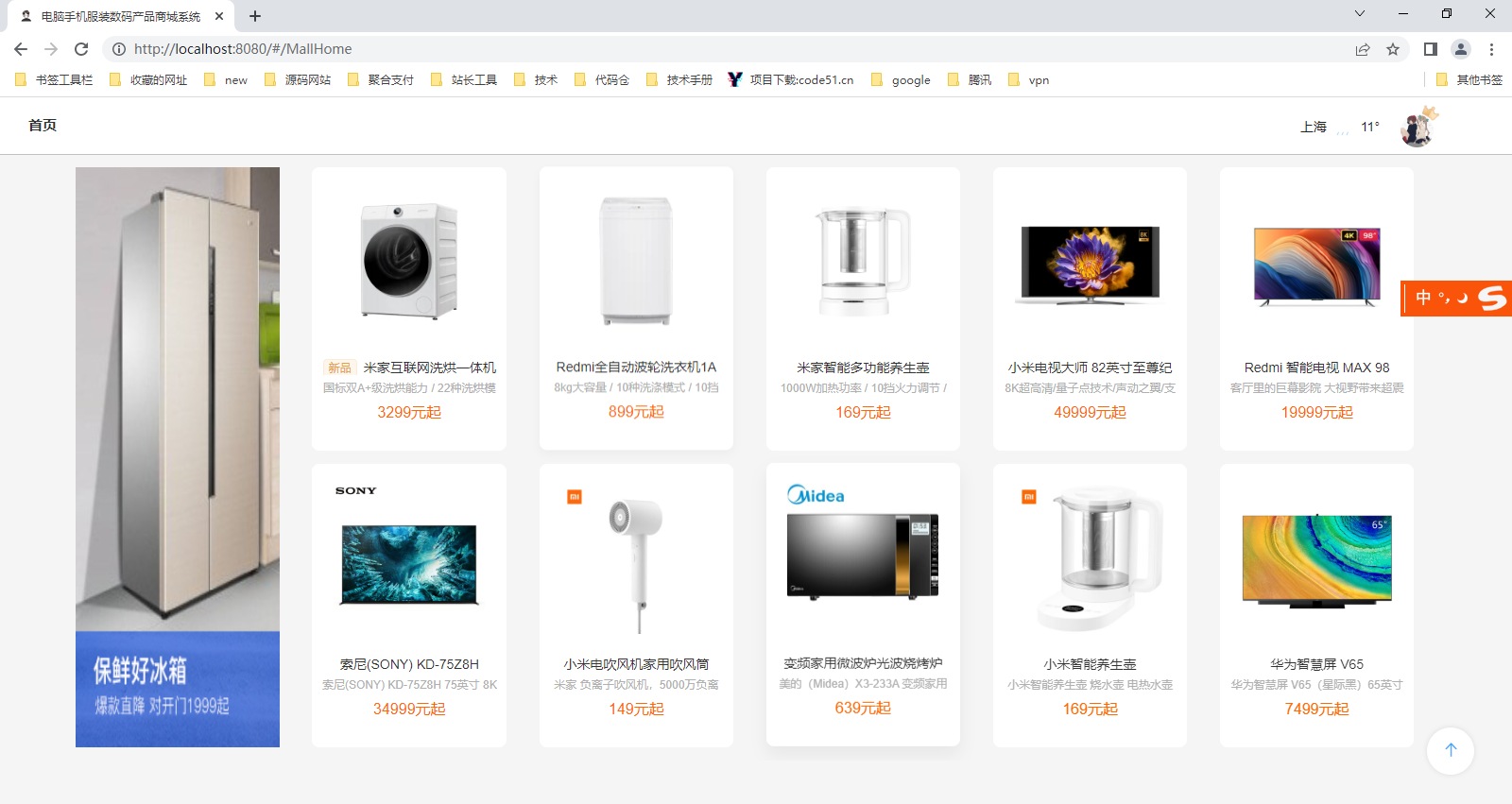Open the browser side panel

1431,49
